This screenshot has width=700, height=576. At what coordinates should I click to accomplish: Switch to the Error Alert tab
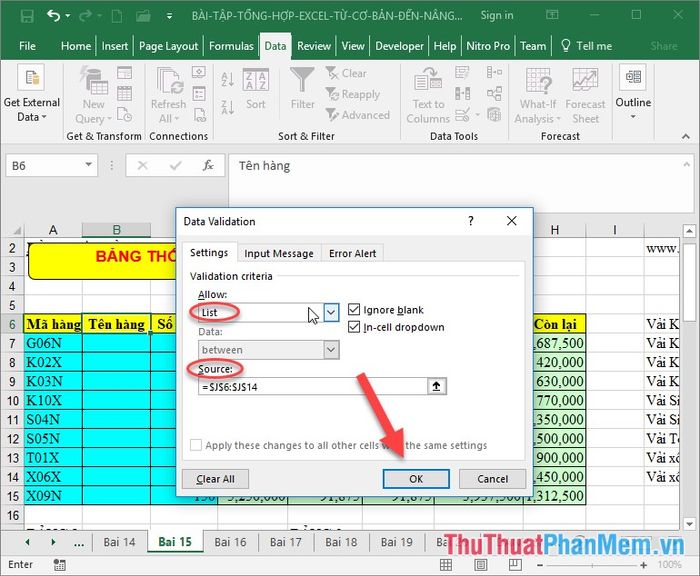(353, 253)
